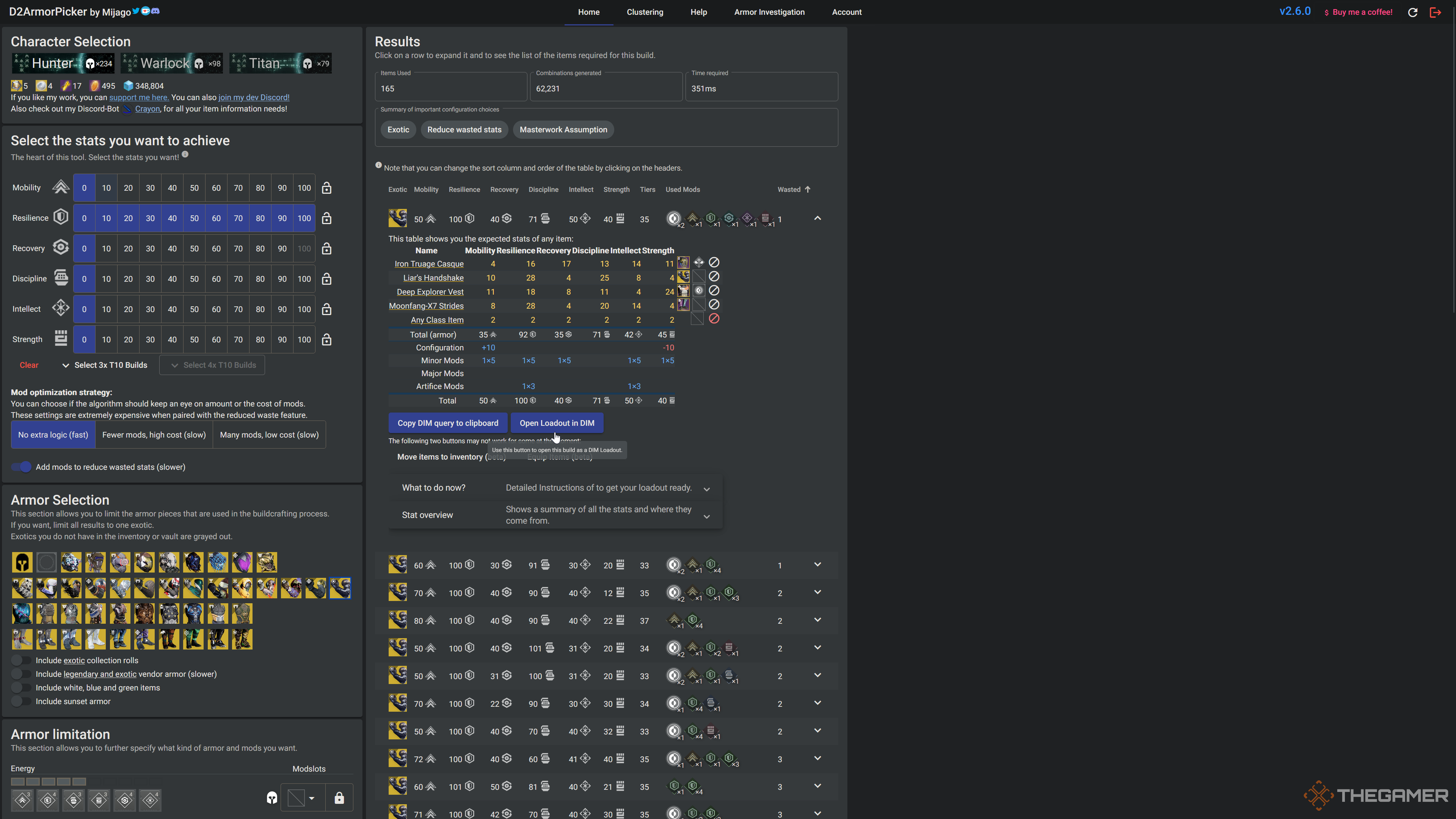The height and width of the screenshot is (819, 1456).
Task: Open the Account tab
Action: point(847,12)
